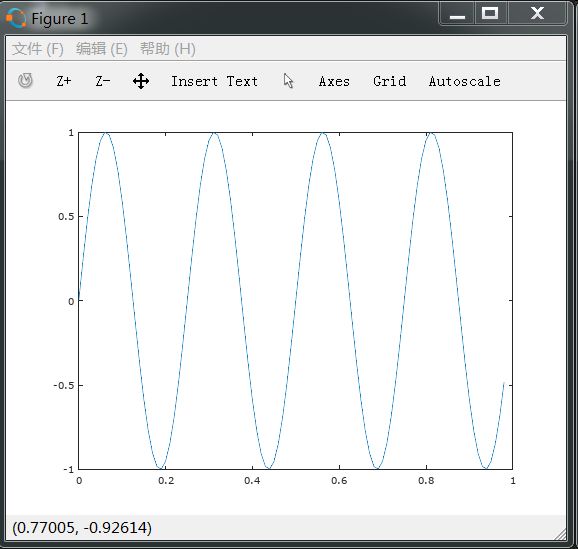Activate the Z+ zoom in tool

coord(64,81)
